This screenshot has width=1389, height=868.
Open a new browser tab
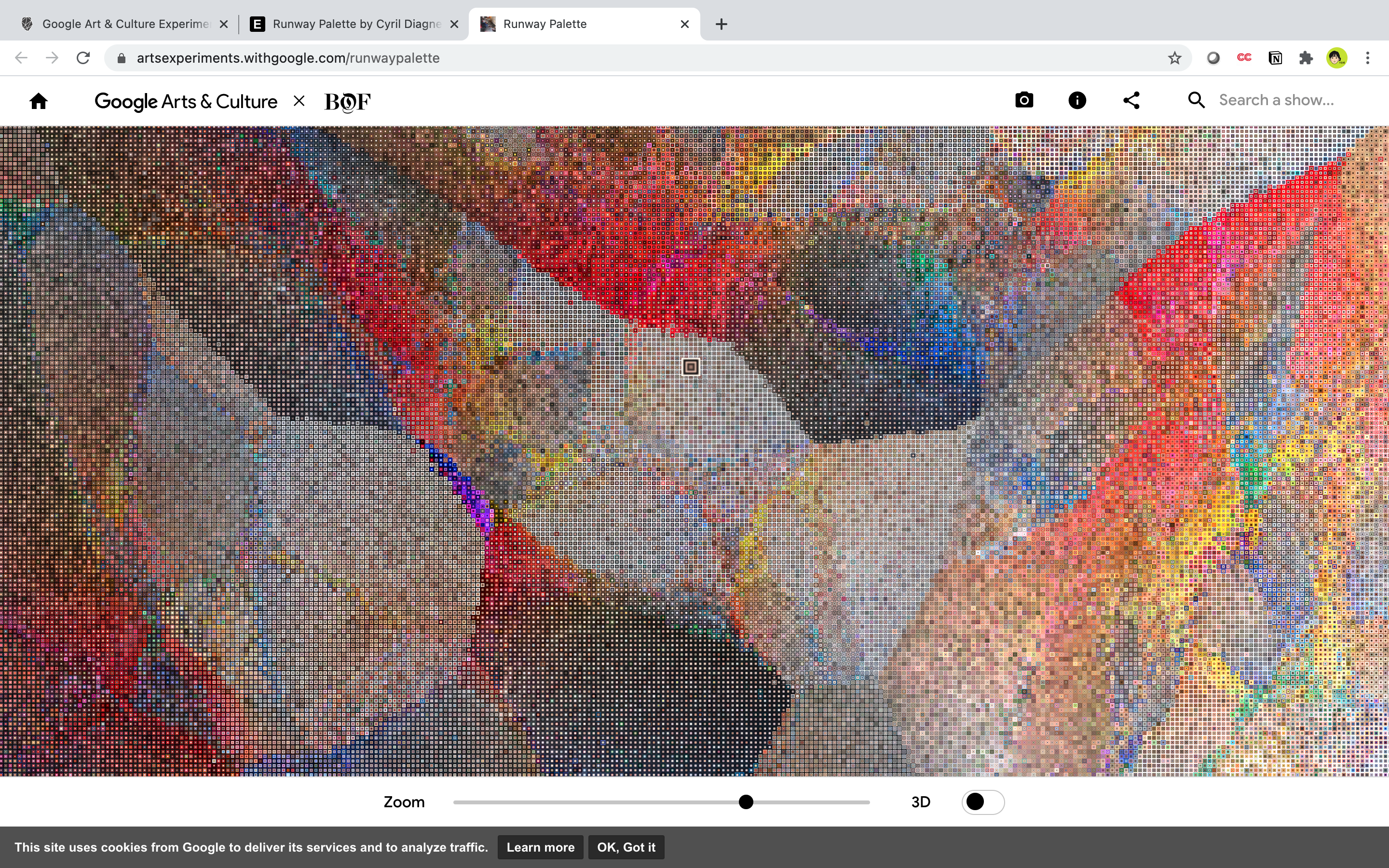pyautogui.click(x=722, y=24)
